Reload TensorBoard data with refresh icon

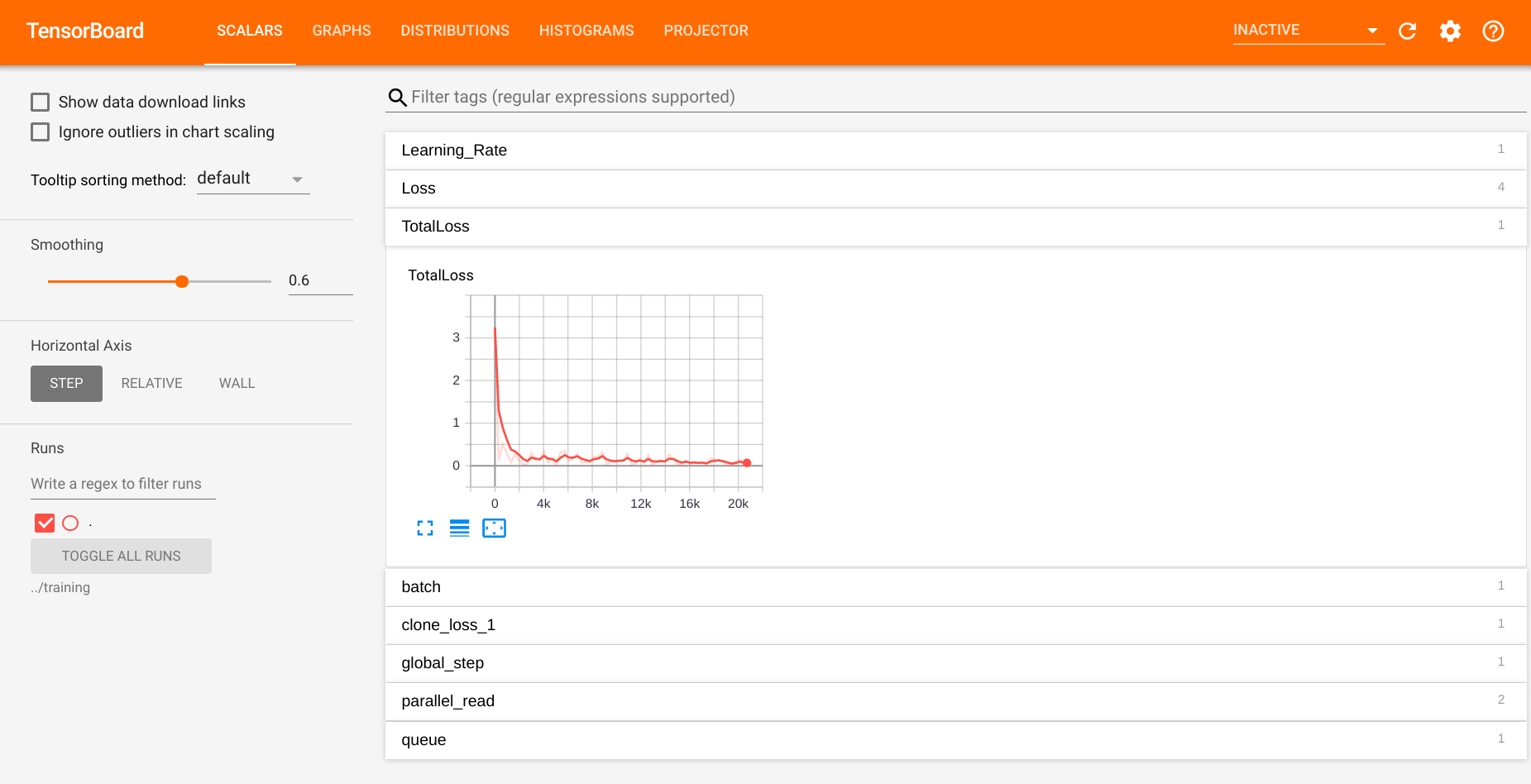pos(1407,31)
